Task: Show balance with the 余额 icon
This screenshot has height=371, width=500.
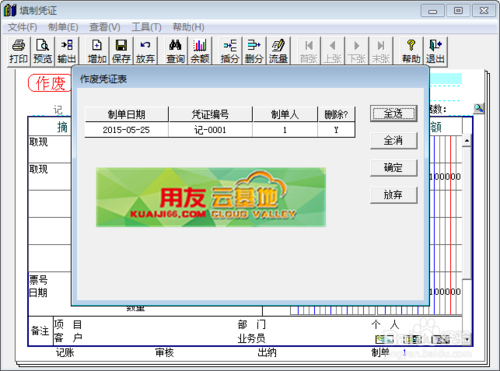Action: tap(200, 51)
